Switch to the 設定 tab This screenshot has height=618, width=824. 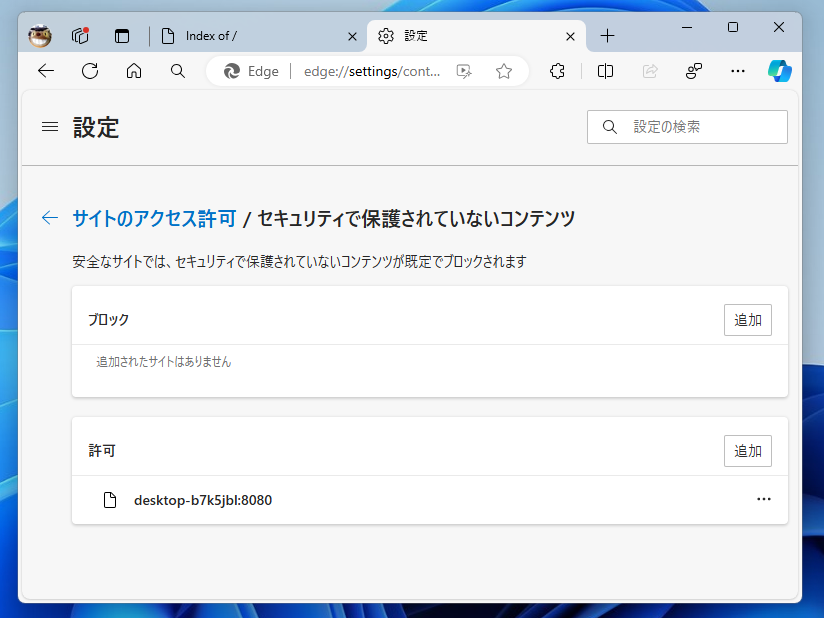click(440, 35)
